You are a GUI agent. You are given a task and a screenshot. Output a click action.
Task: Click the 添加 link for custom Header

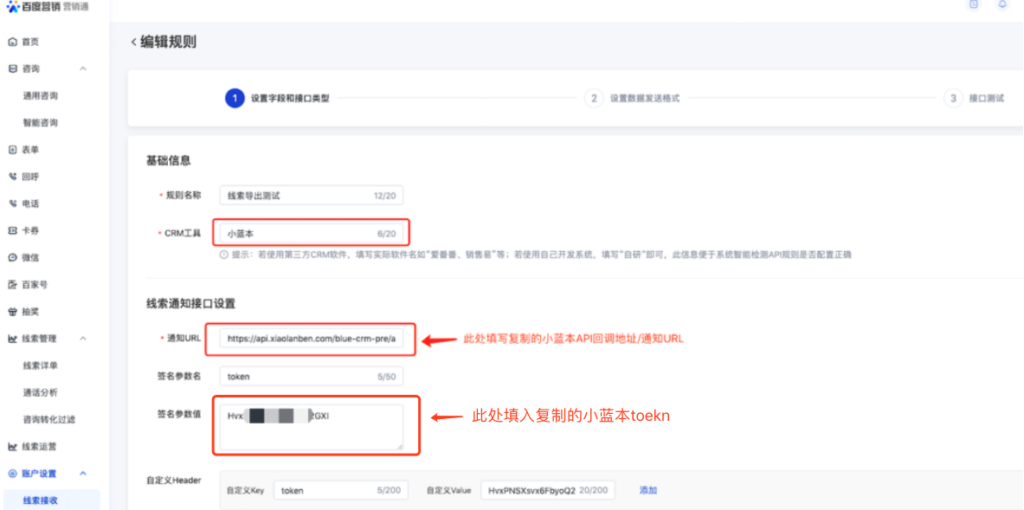point(648,490)
